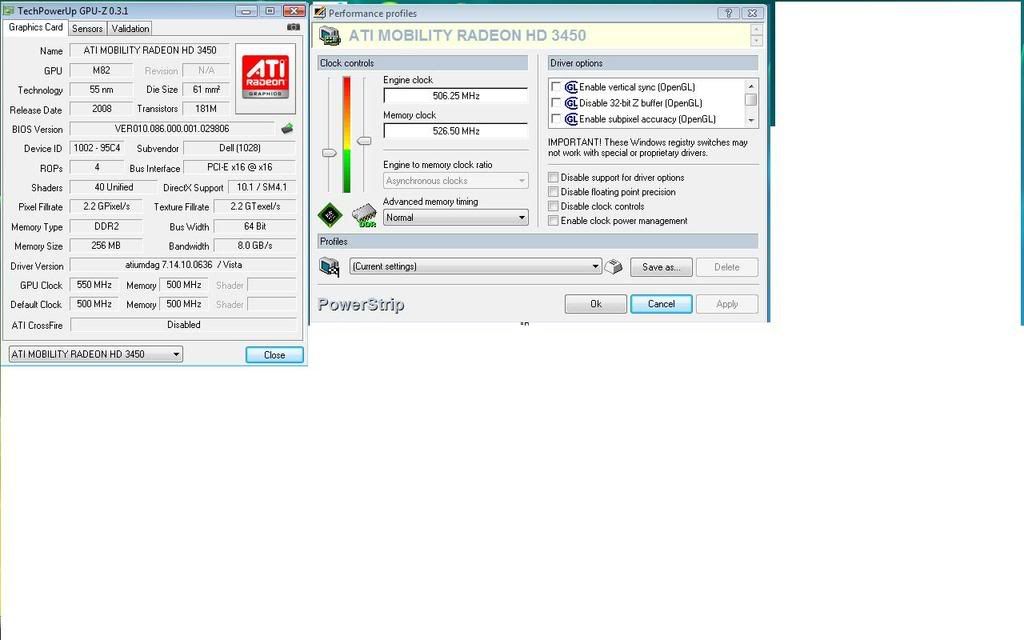Viewport: 1024px width, 640px height.
Task: Click the Delete profile button
Action: [727, 267]
